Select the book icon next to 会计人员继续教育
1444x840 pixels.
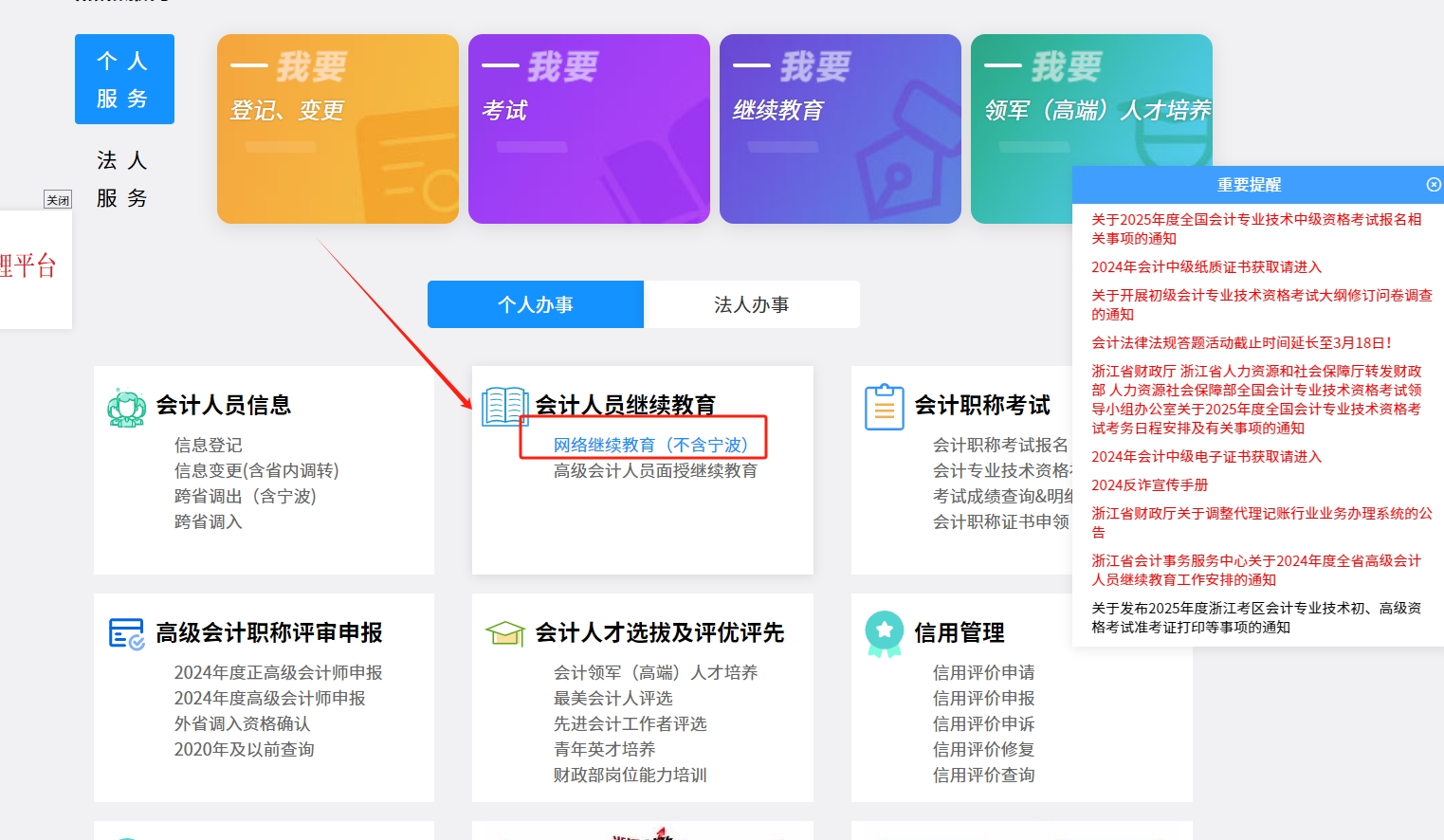pos(505,404)
